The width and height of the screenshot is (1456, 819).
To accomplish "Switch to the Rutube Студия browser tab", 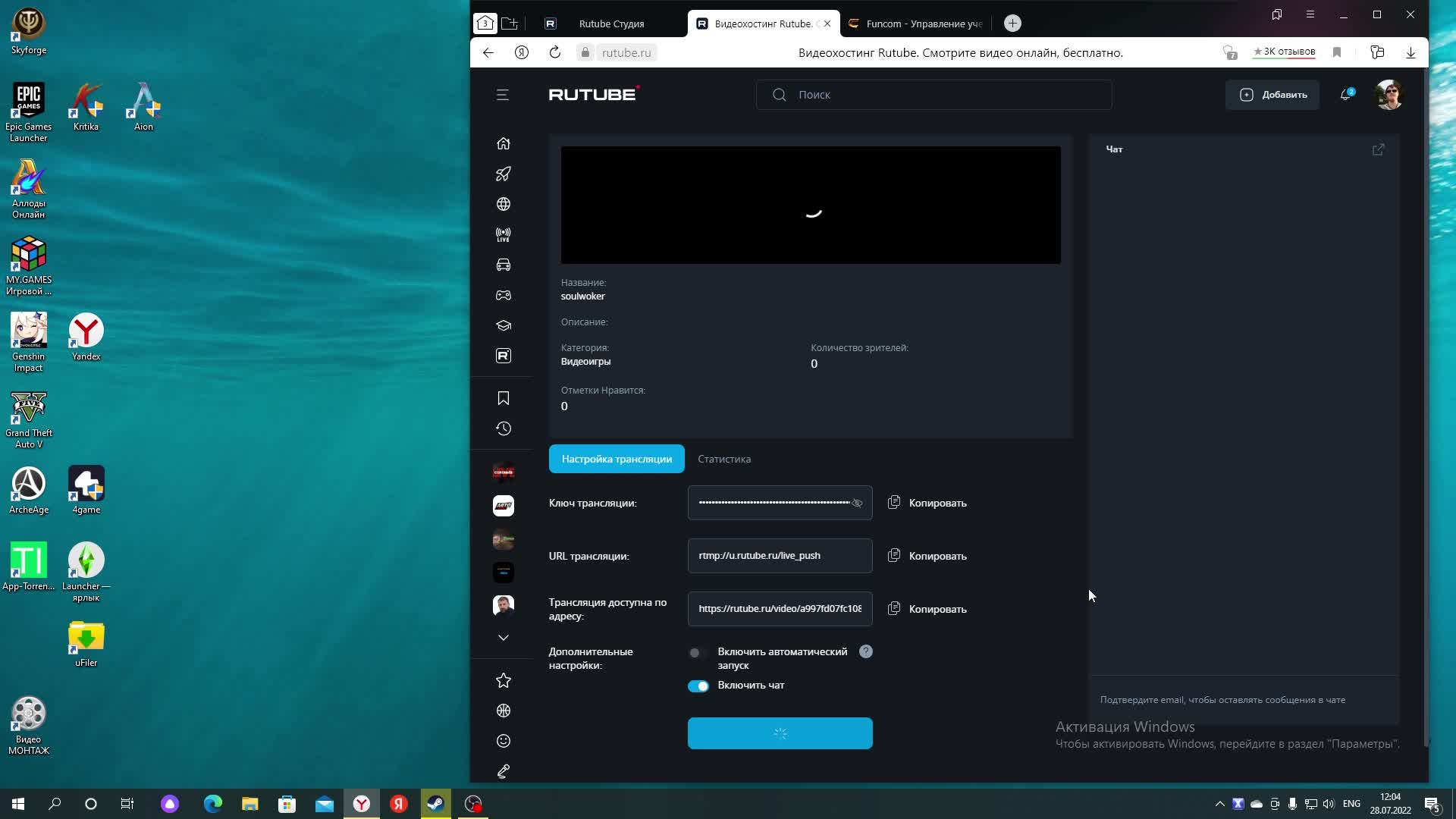I will [x=610, y=24].
